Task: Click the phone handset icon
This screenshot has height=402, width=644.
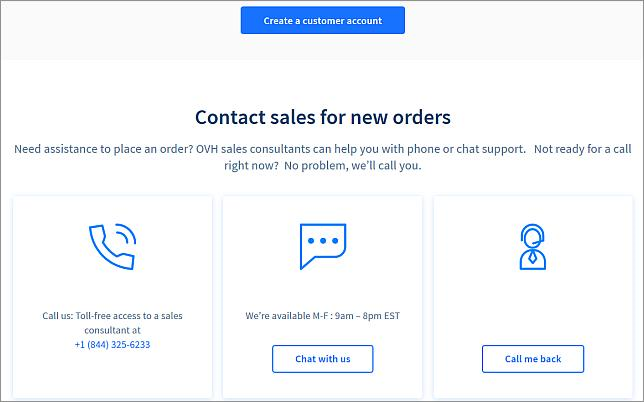Action: (x=112, y=247)
